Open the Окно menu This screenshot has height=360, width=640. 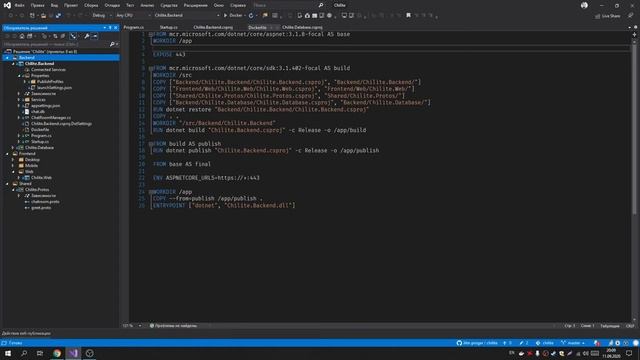coord(219,5)
